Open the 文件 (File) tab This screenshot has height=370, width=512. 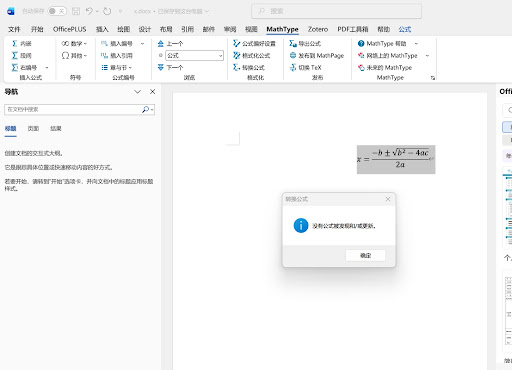[x=14, y=29]
